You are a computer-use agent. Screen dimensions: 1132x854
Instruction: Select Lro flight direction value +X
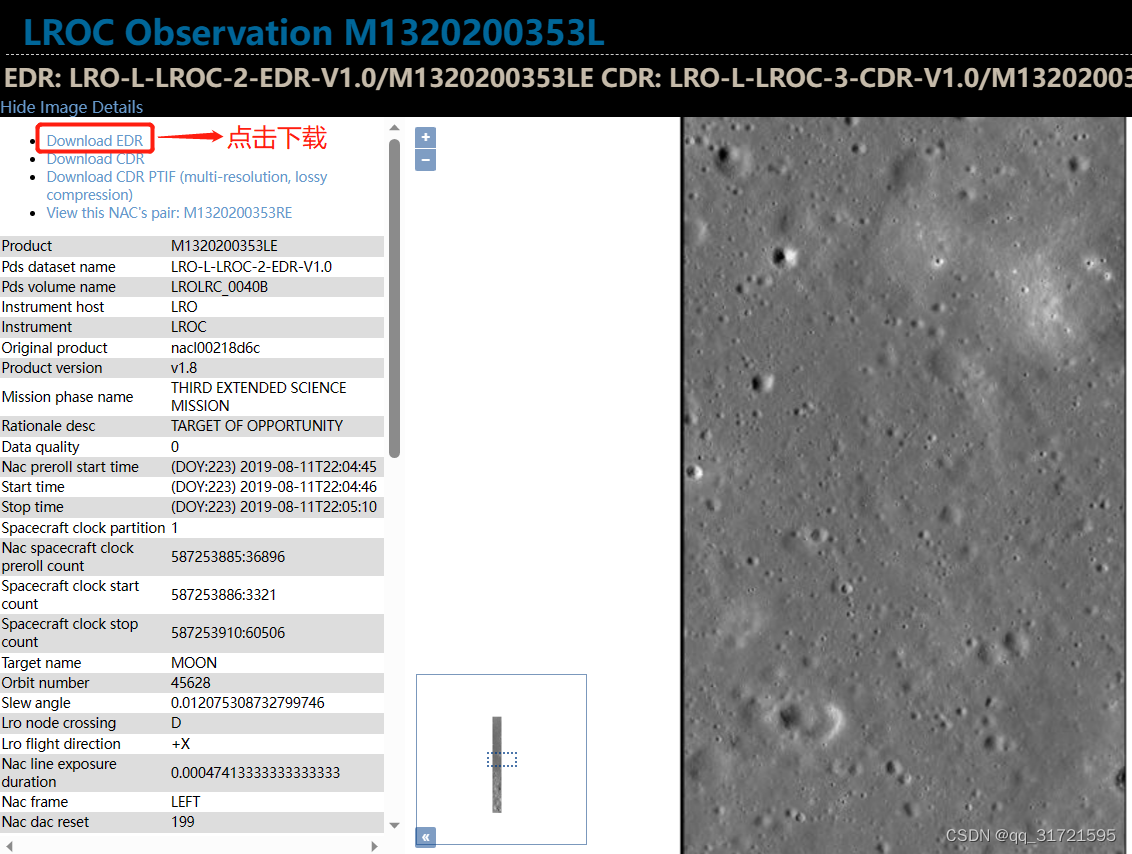180,744
